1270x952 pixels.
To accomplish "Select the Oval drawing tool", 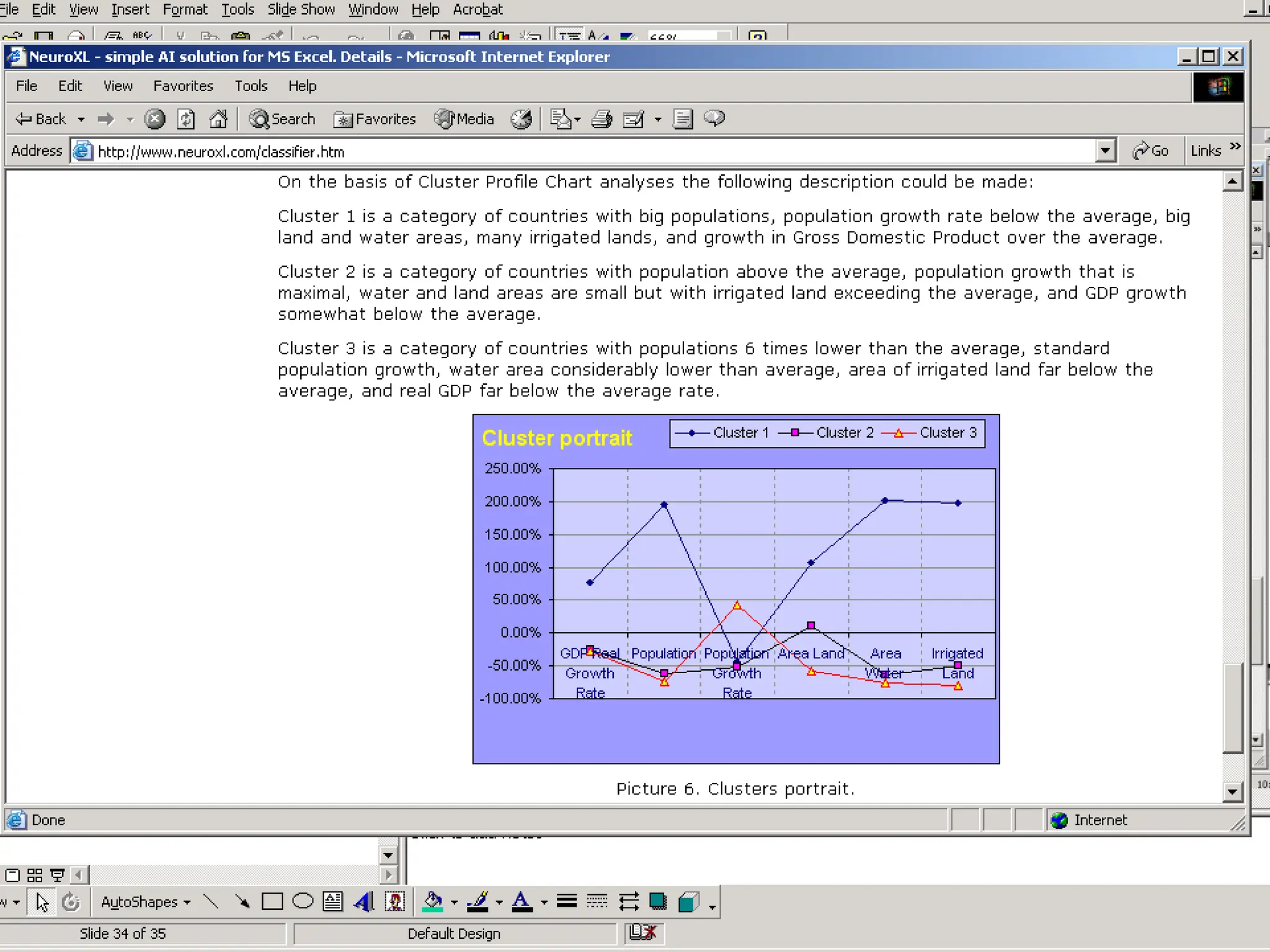I will (x=303, y=902).
